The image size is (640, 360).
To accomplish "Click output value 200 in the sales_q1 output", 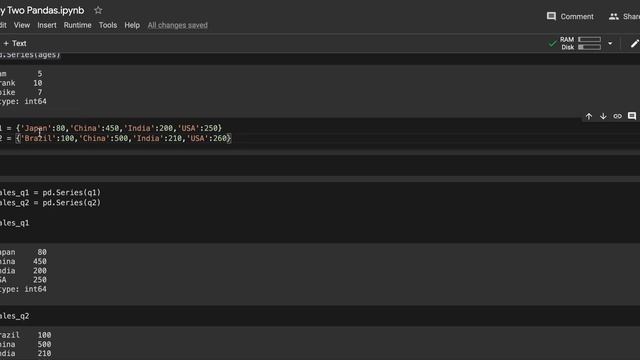I will (40, 271).
